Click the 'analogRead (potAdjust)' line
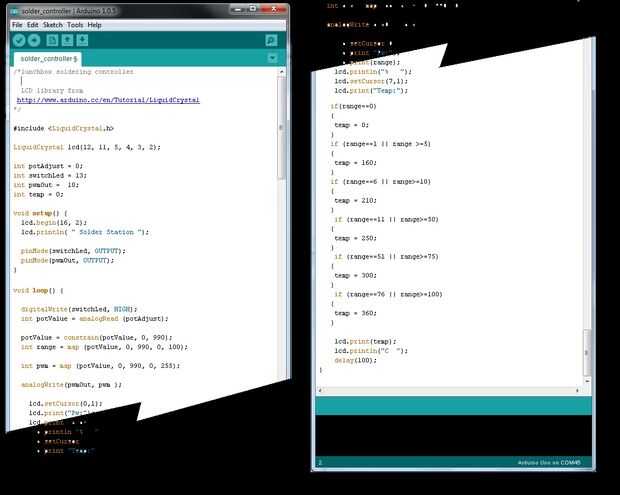 (95, 319)
